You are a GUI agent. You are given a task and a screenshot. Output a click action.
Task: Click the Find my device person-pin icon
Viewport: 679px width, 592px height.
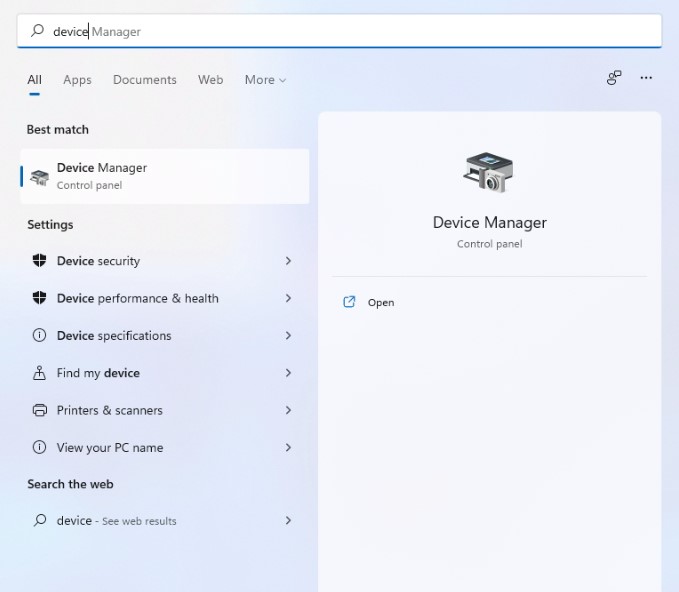coord(40,373)
